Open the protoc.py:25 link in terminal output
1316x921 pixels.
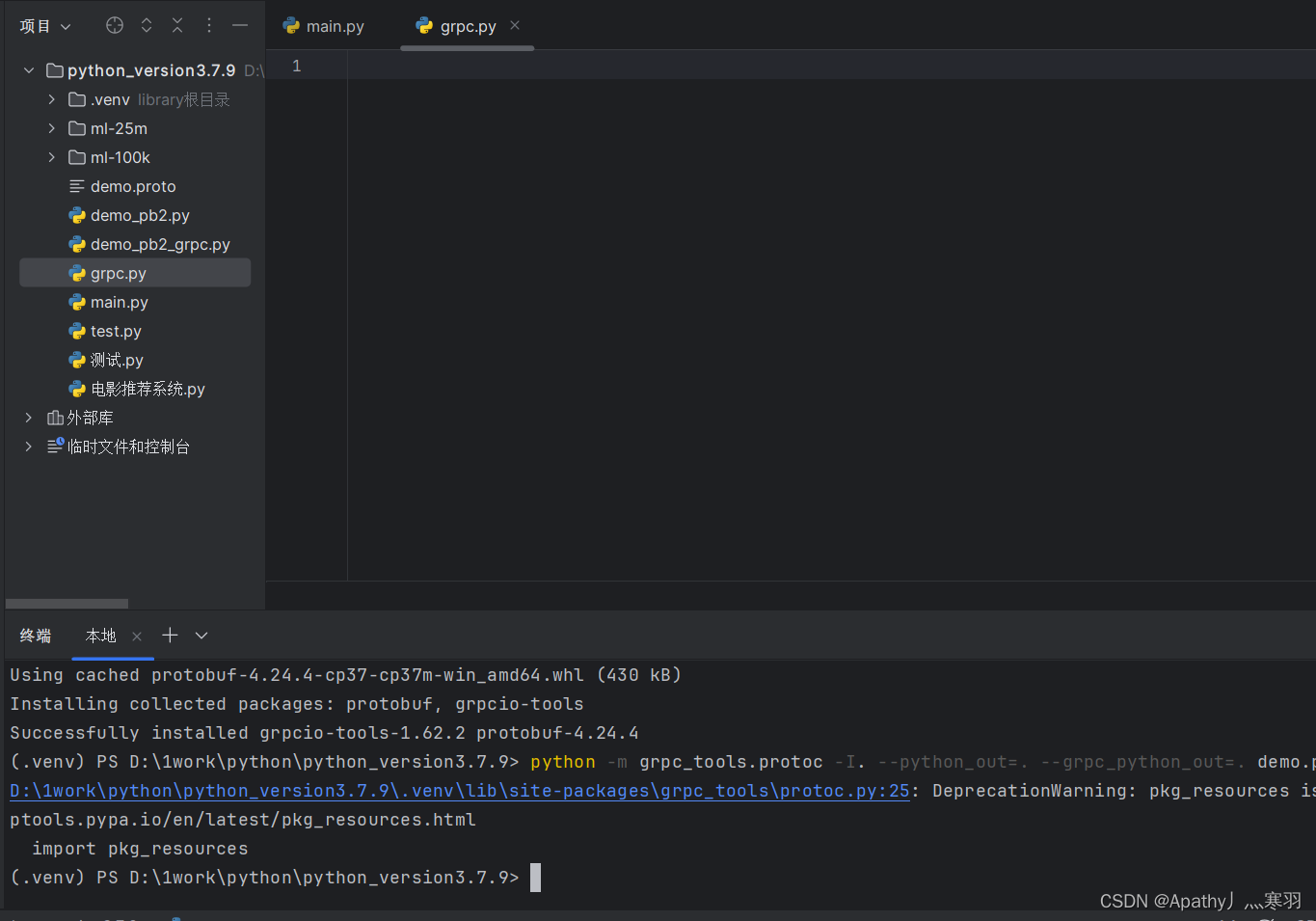453,790
